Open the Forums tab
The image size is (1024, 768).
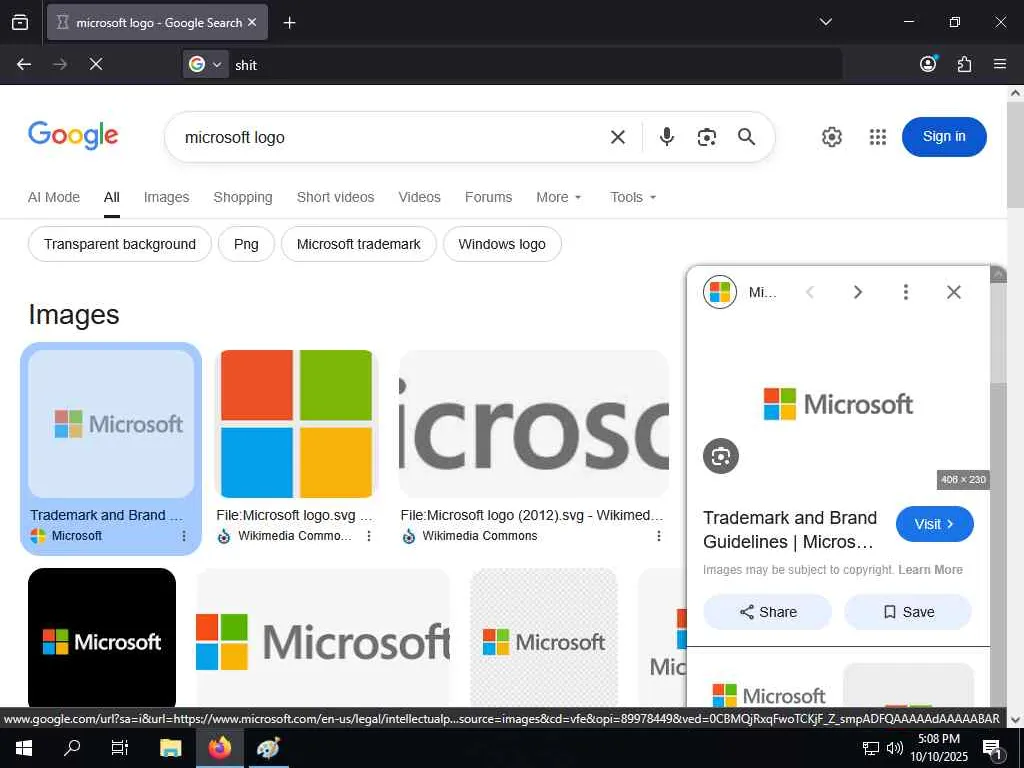[488, 197]
